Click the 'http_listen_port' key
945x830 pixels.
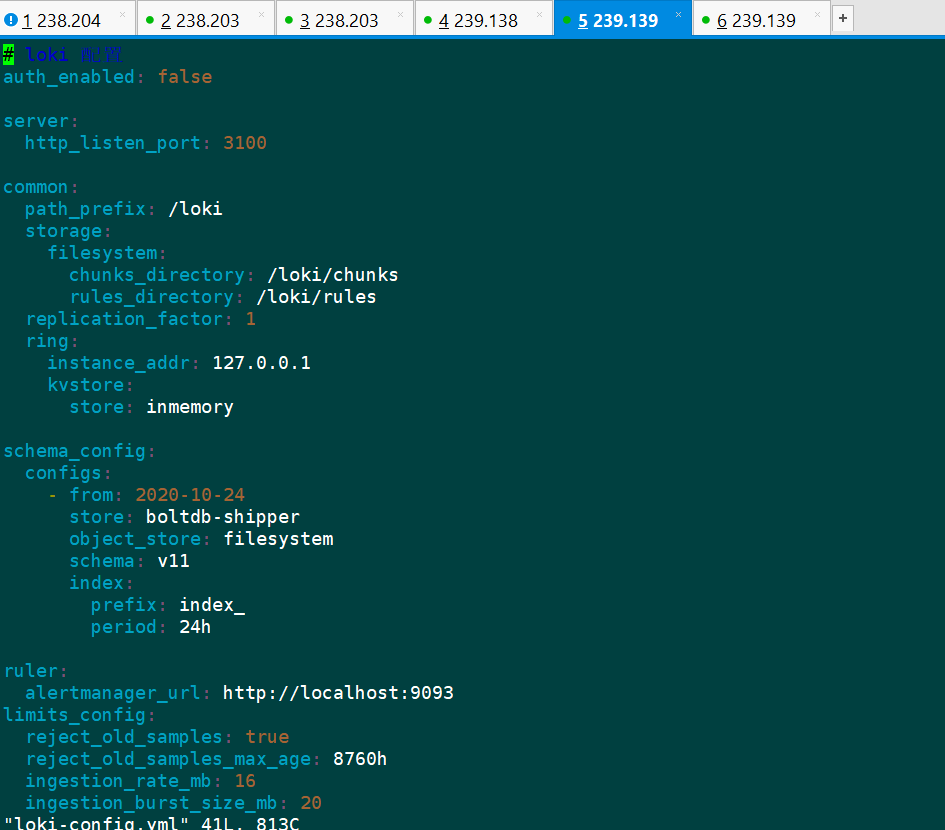click(113, 143)
